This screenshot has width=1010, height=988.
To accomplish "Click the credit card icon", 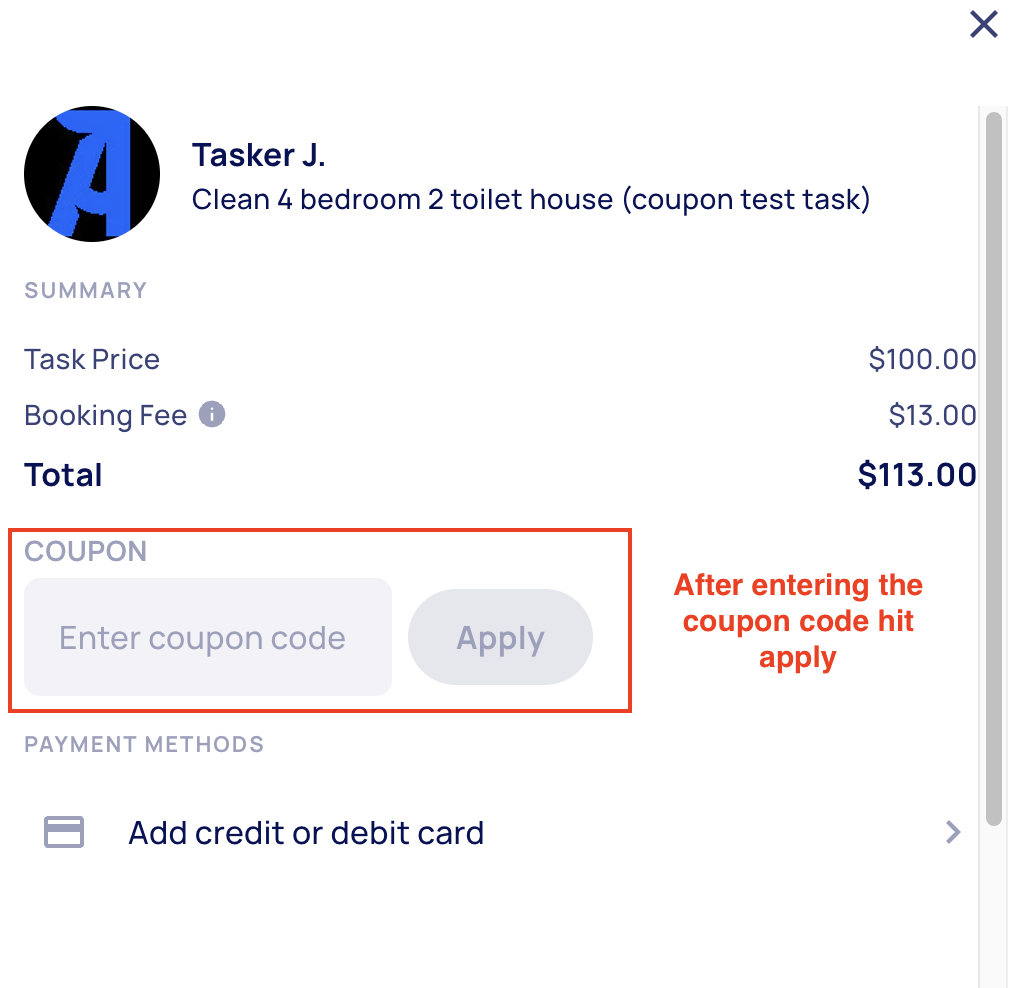I will 65,832.
